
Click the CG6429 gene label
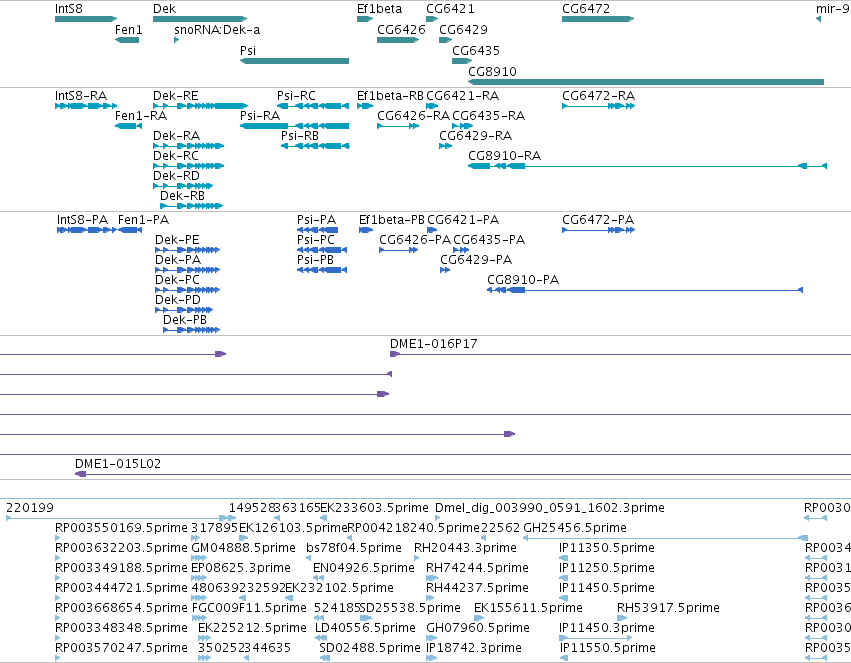[x=463, y=30]
